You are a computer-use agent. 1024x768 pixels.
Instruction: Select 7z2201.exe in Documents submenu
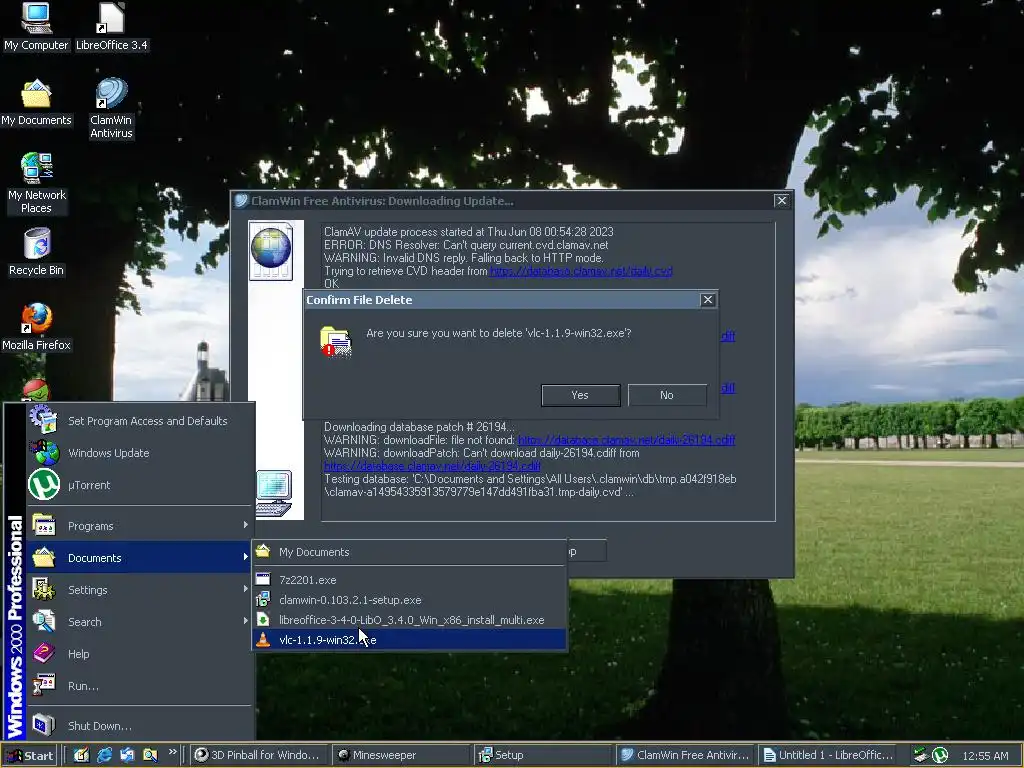pos(409,579)
